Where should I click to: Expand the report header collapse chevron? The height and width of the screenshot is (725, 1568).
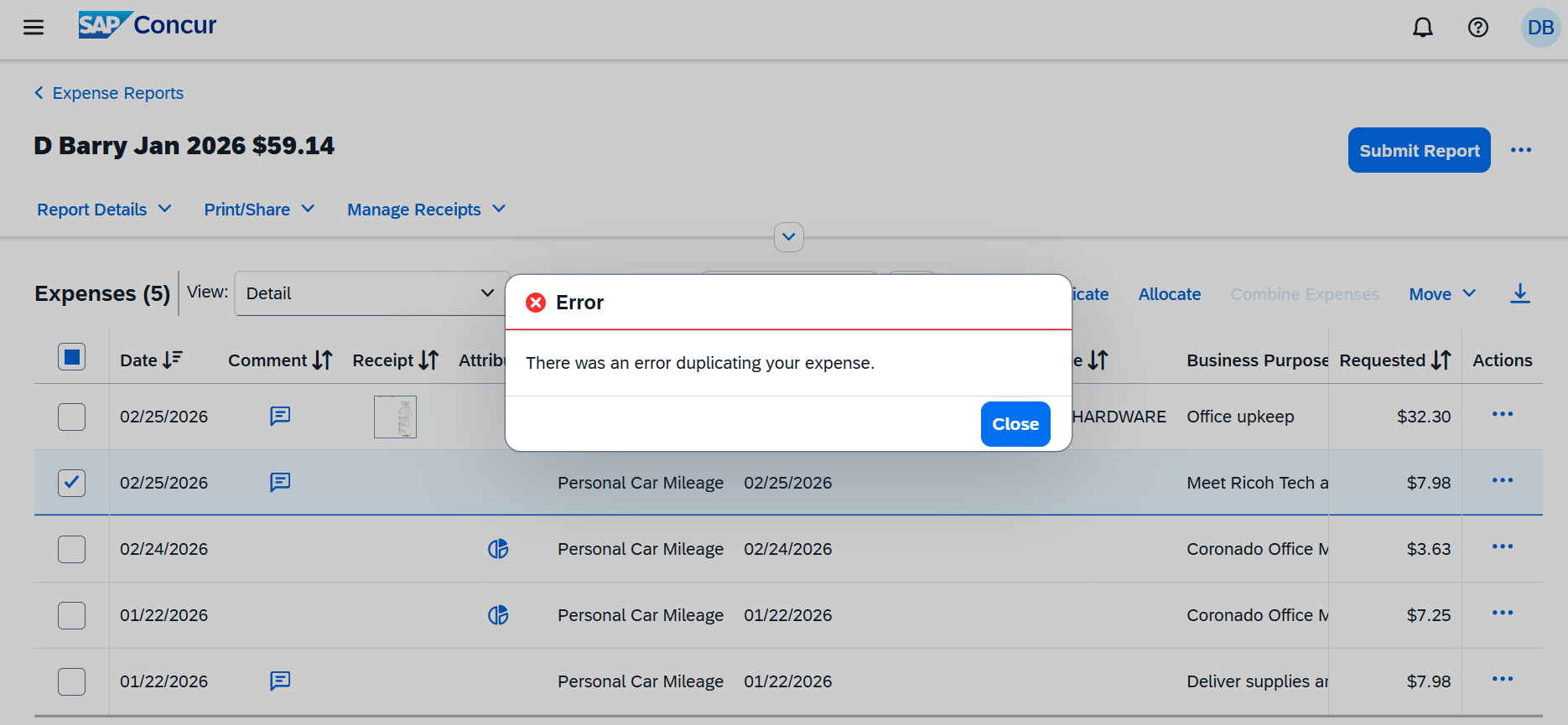click(x=789, y=237)
